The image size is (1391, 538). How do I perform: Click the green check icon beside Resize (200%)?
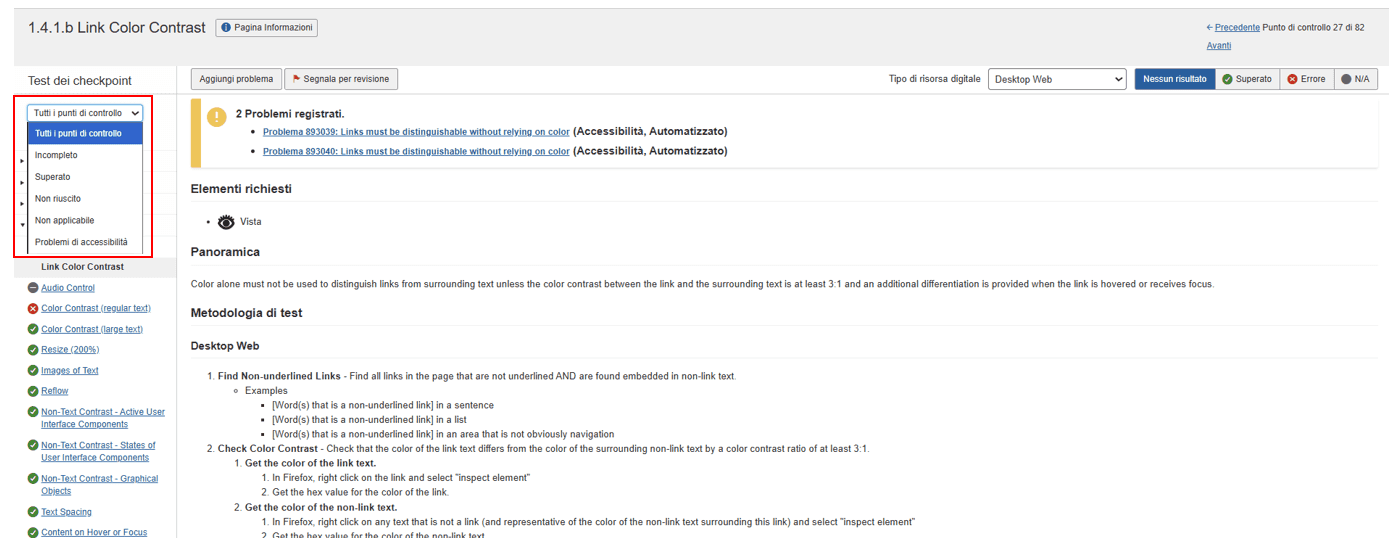point(33,350)
